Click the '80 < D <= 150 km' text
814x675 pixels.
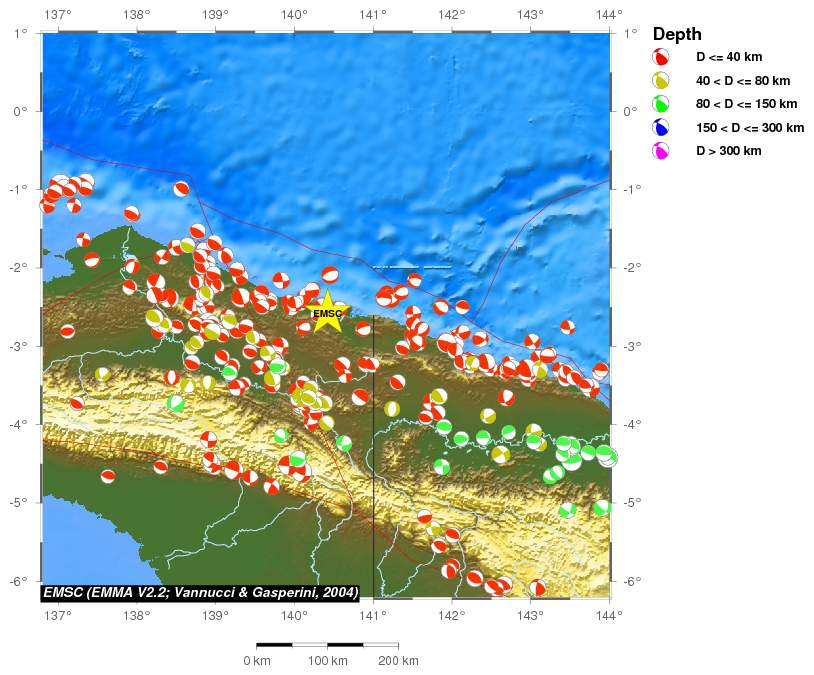[x=746, y=104]
